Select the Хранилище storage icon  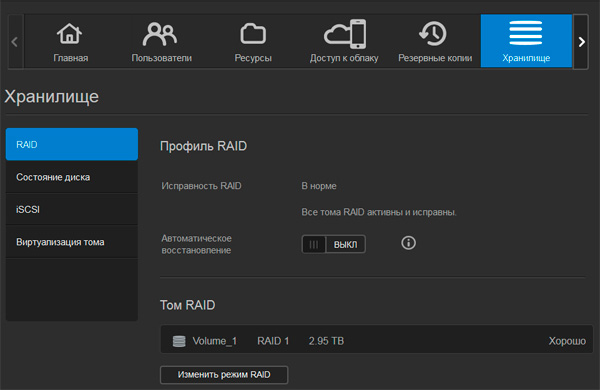(526, 33)
